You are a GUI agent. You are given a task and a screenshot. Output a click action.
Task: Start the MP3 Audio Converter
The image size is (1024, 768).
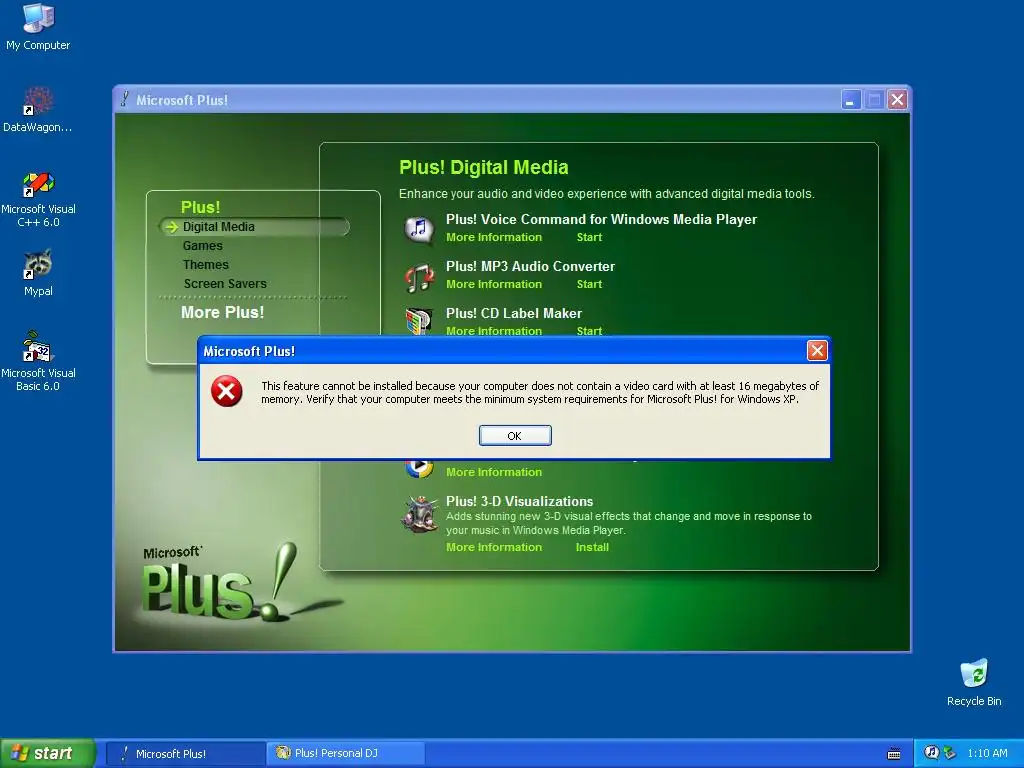coord(589,284)
